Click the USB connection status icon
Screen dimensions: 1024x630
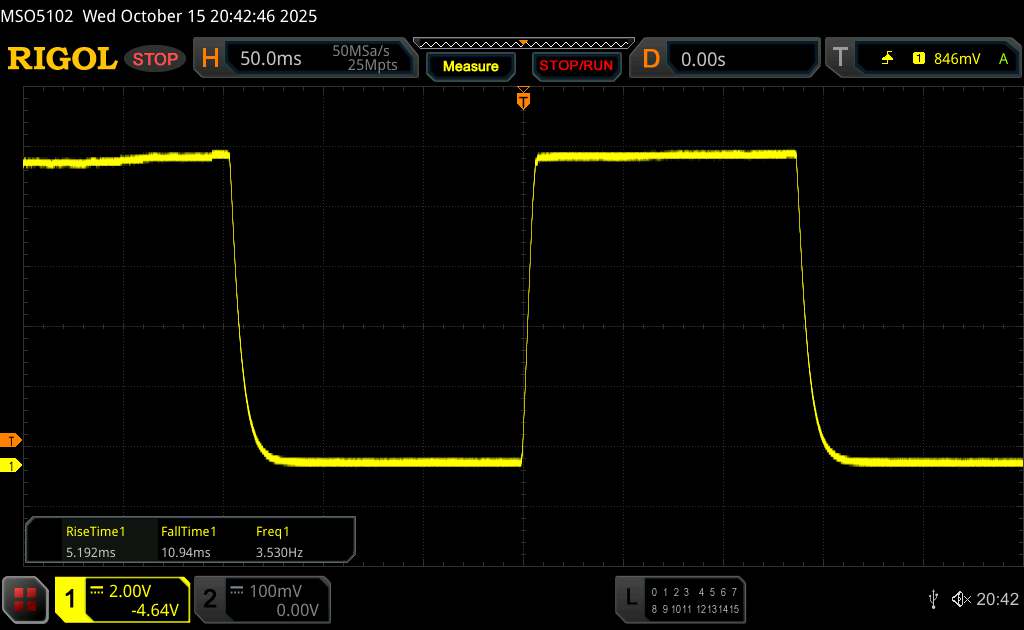(933, 599)
